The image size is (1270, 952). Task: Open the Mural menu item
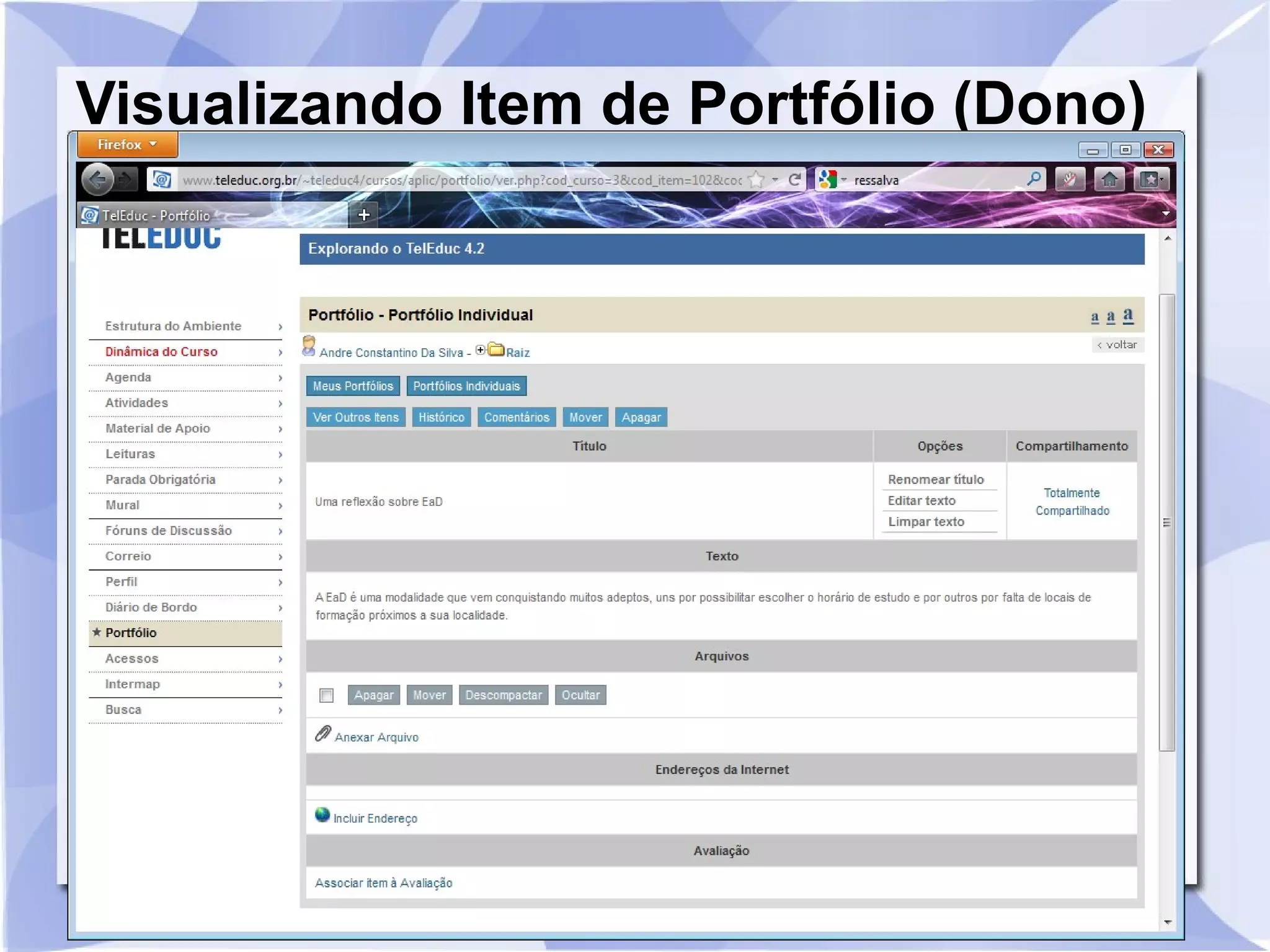122,505
